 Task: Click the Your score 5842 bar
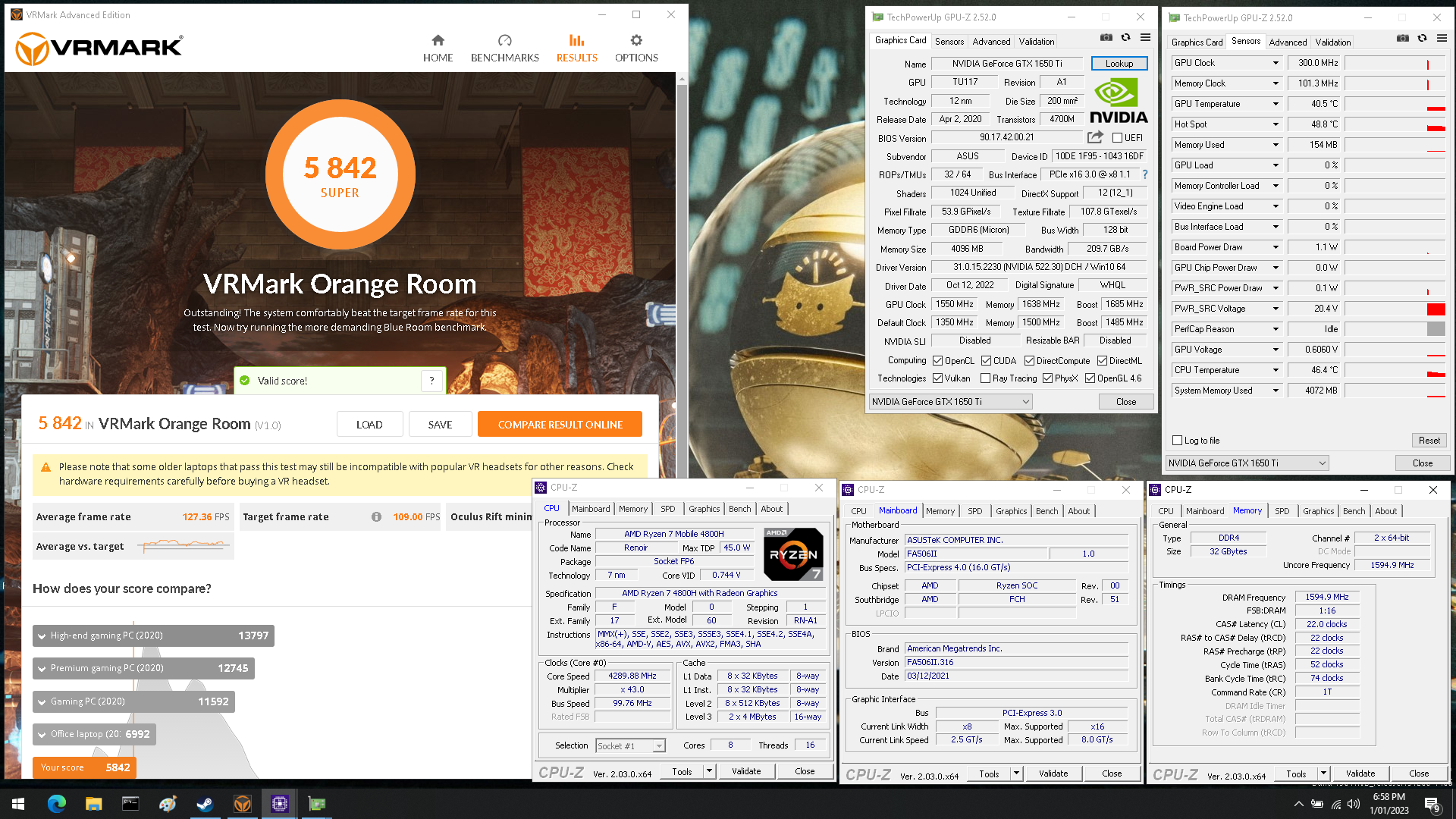(x=84, y=767)
